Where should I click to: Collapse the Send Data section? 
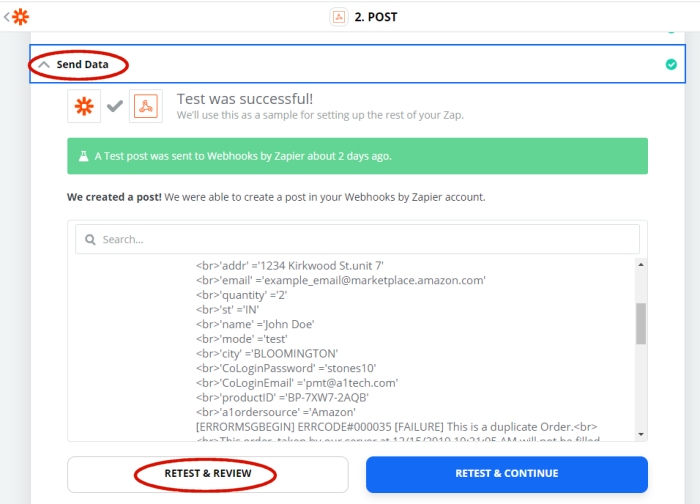click(44, 65)
